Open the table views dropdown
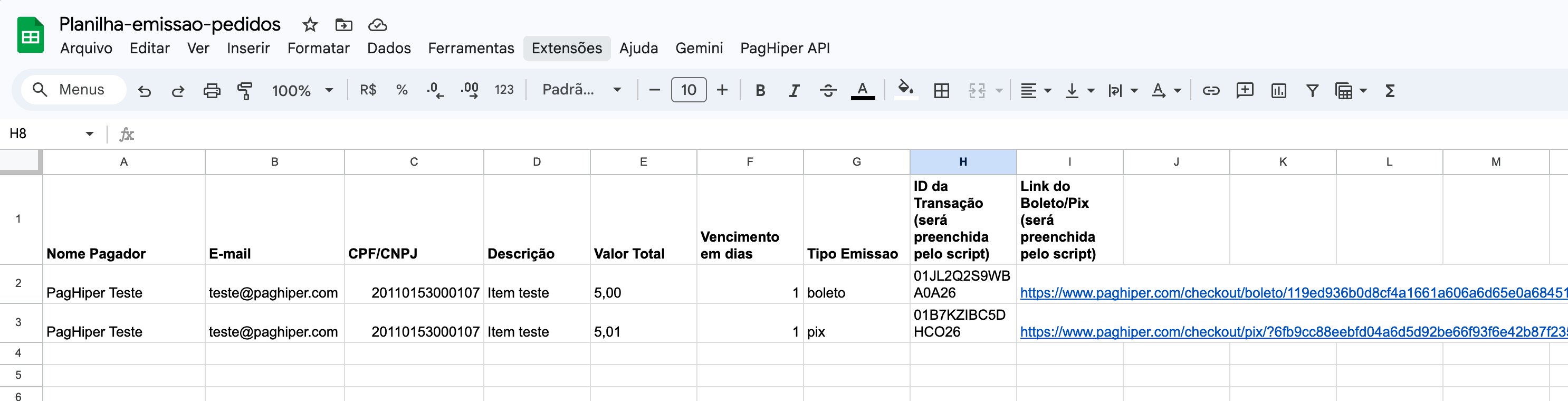1568x401 pixels. coord(1351,91)
